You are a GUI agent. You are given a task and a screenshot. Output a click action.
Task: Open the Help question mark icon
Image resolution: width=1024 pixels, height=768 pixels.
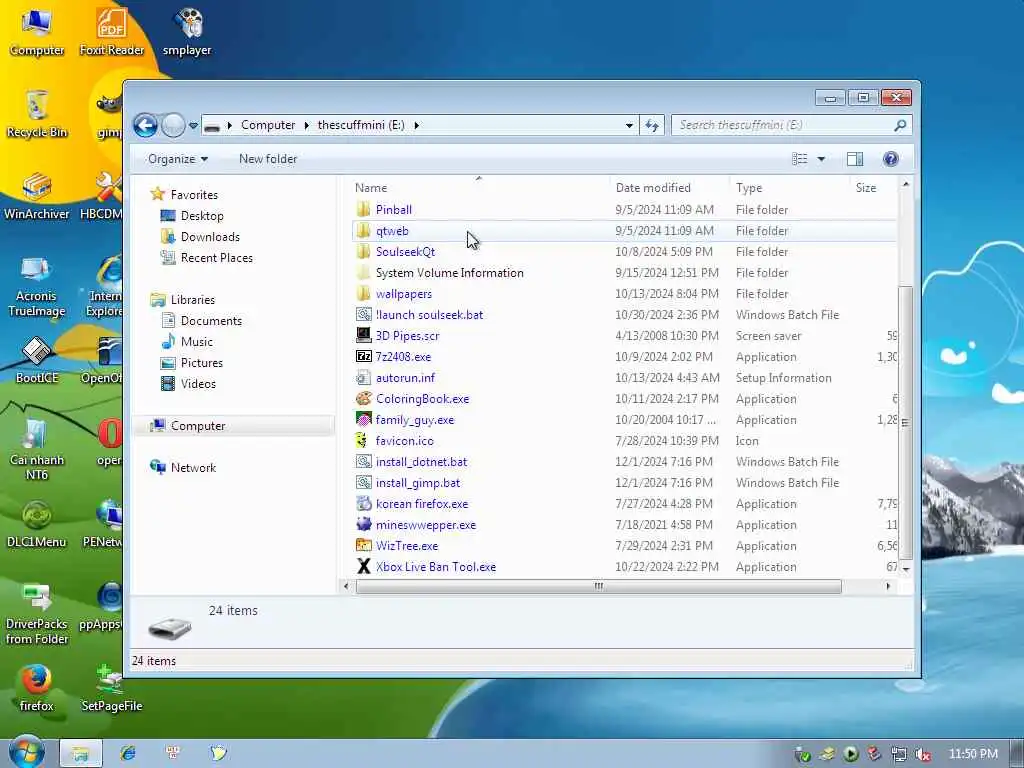pyautogui.click(x=890, y=159)
